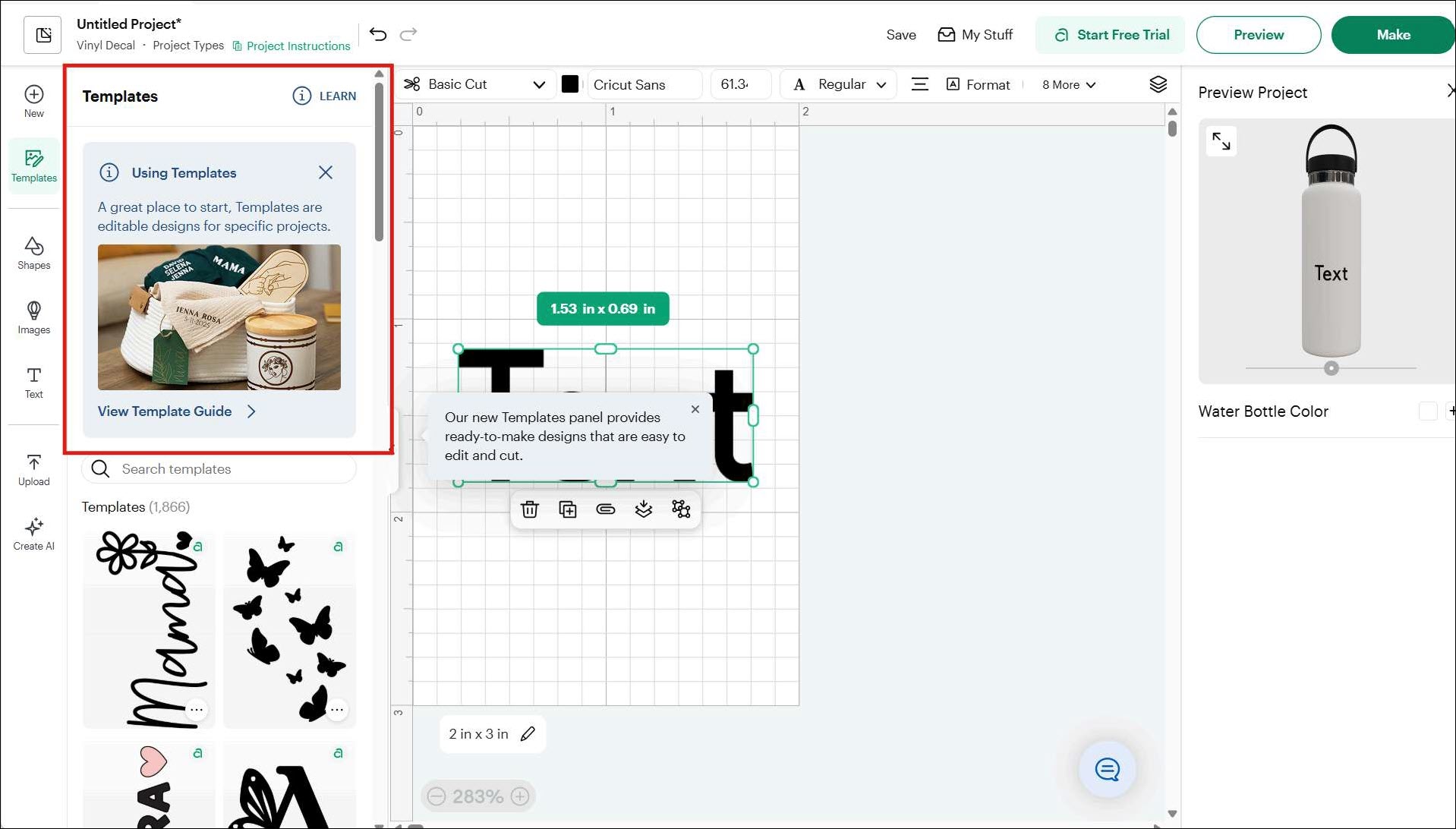The height and width of the screenshot is (829, 1456).
Task: Save the project
Action: [x=901, y=35]
